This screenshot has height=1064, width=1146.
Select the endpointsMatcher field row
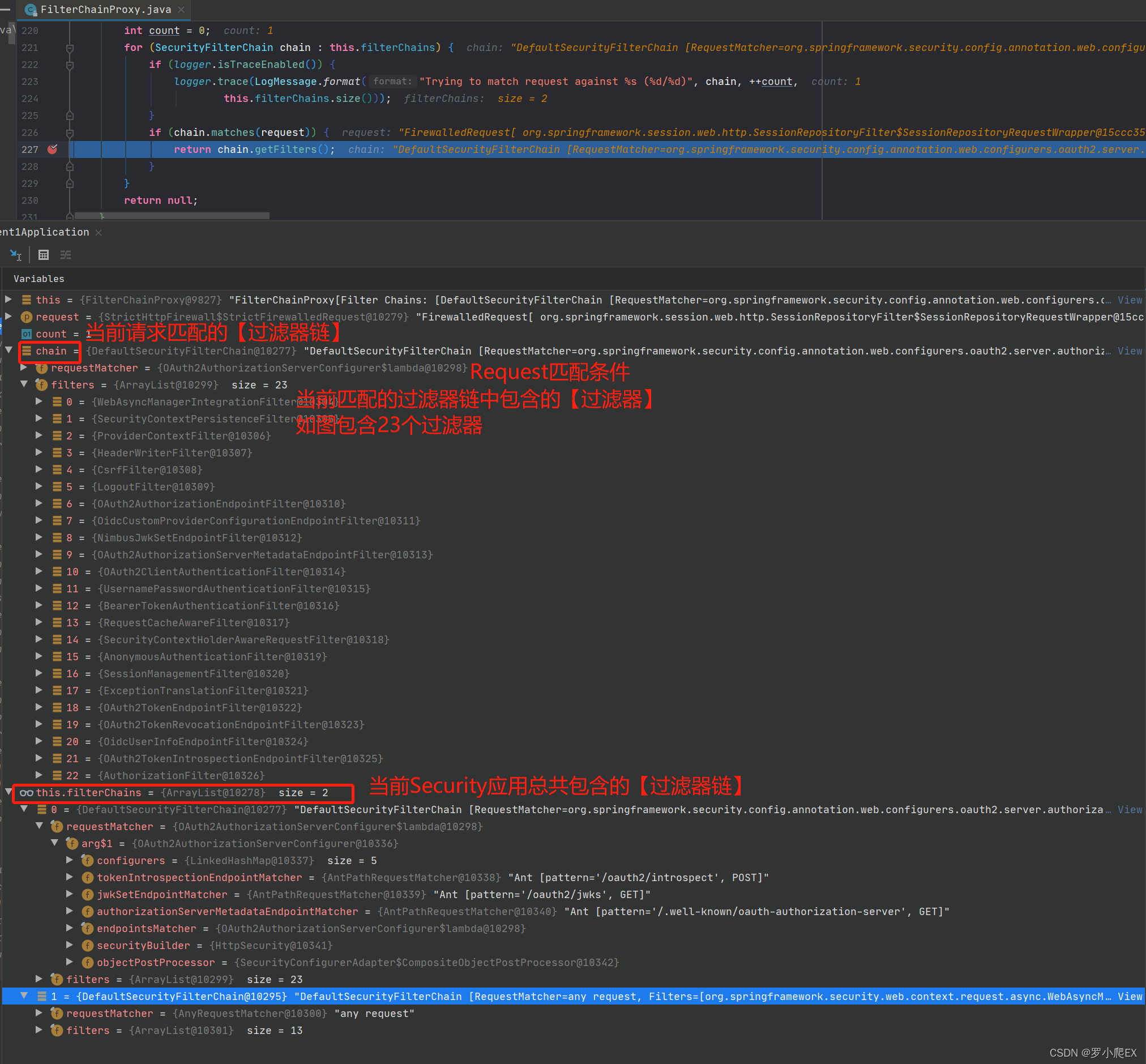pos(574,928)
